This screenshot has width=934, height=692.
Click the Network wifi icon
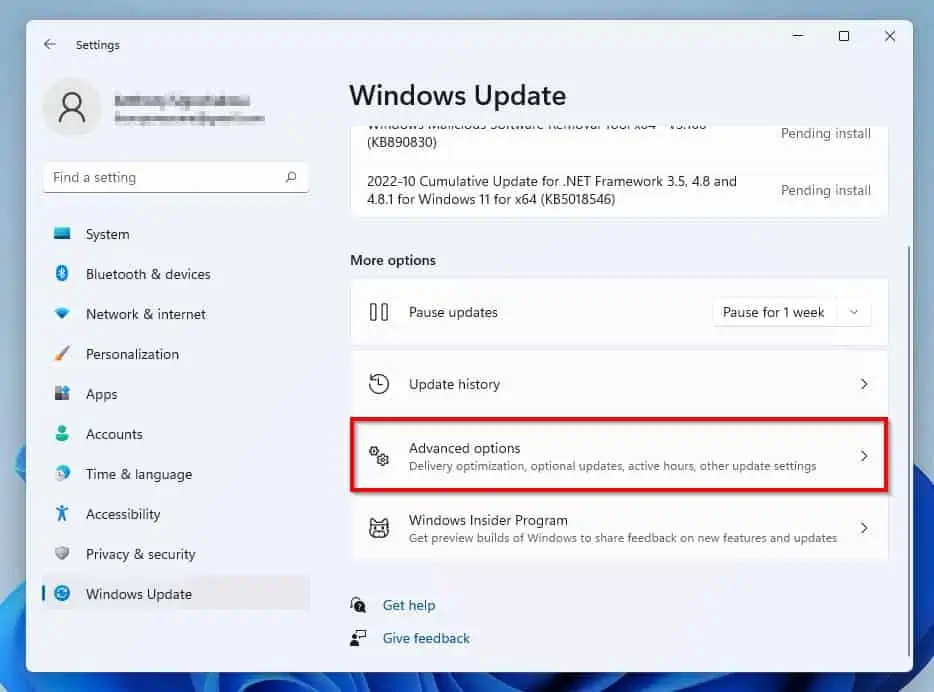click(62, 313)
